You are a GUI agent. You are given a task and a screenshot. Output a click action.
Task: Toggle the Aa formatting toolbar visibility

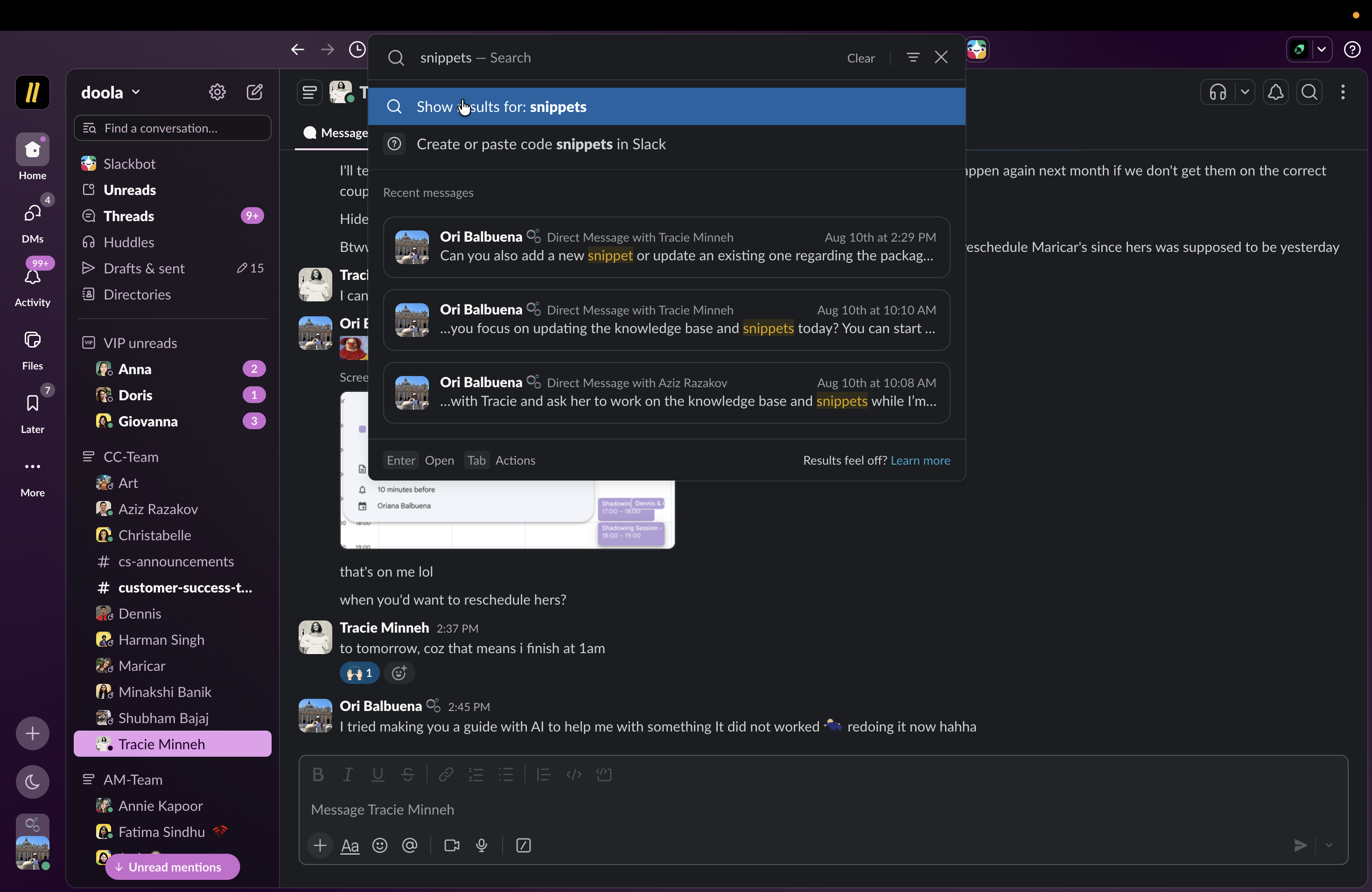point(350,845)
